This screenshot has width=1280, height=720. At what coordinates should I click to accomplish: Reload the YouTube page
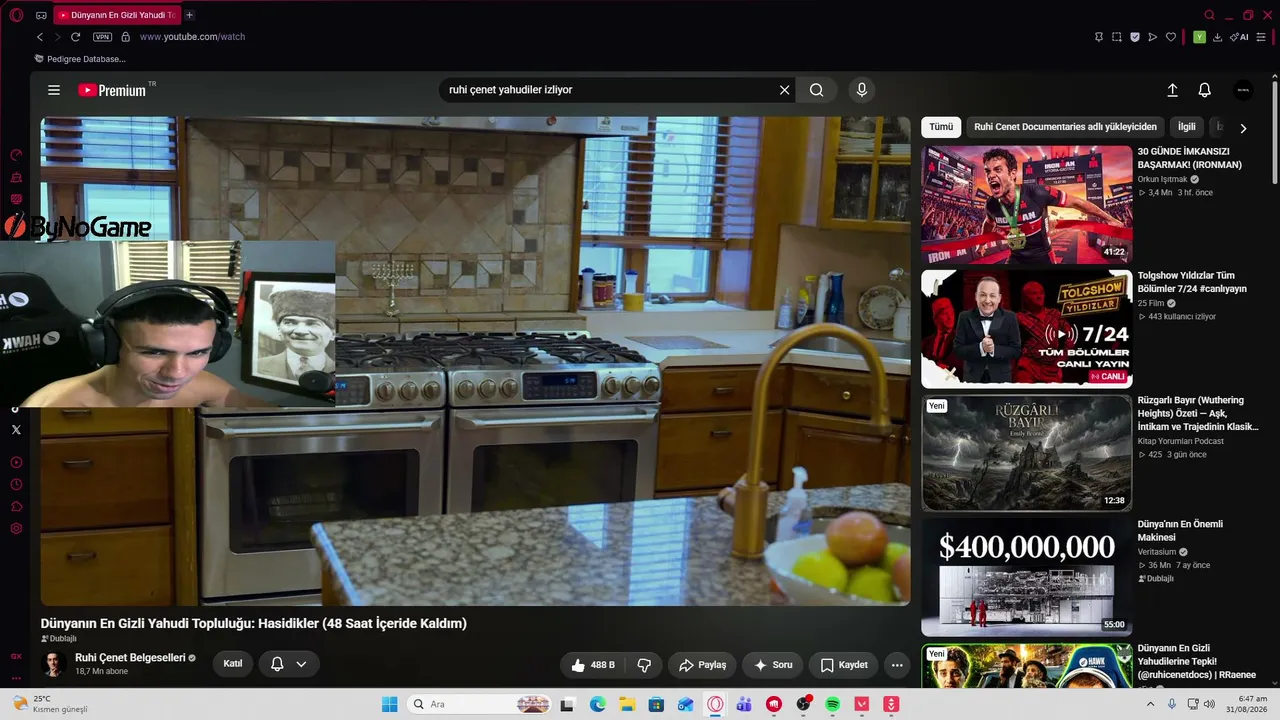pyautogui.click(x=75, y=37)
